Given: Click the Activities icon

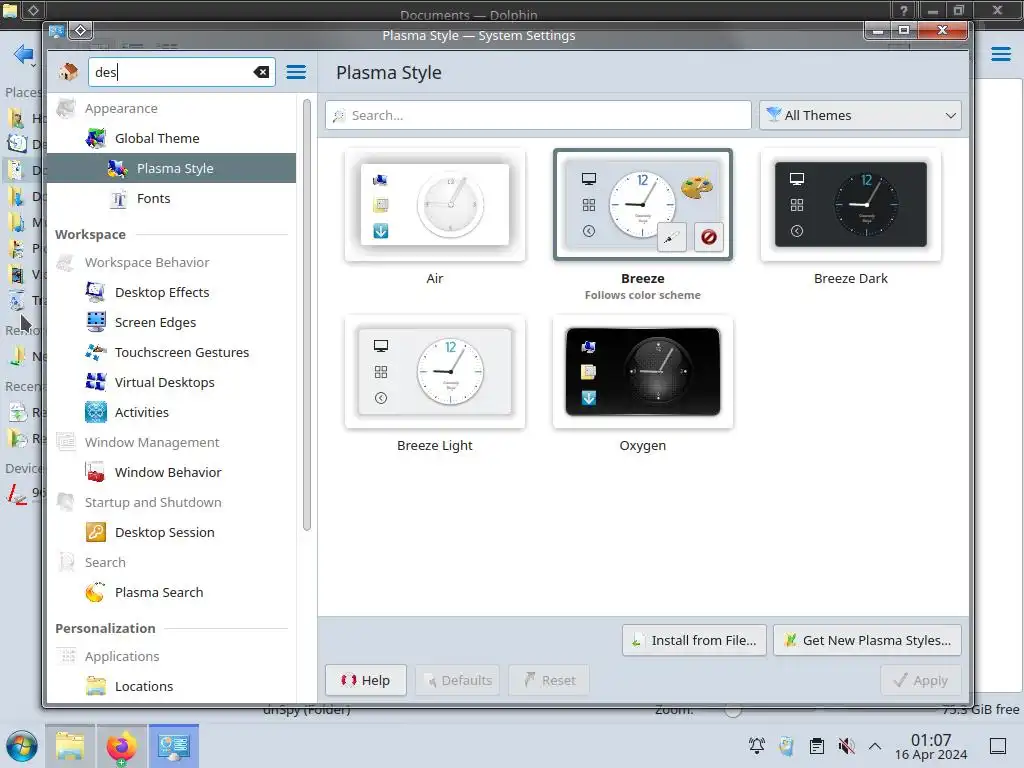Looking at the screenshot, I should coord(96,413).
